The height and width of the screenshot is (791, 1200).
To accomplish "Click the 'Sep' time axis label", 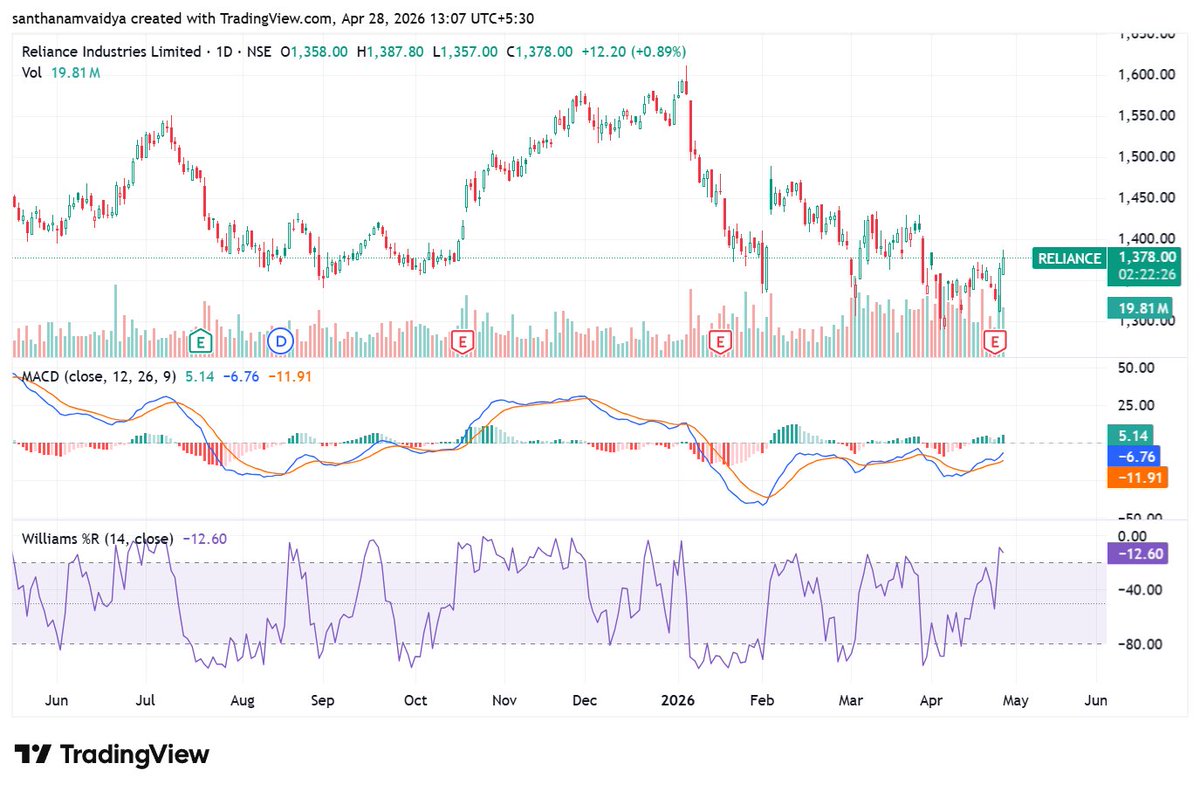I will point(322,700).
